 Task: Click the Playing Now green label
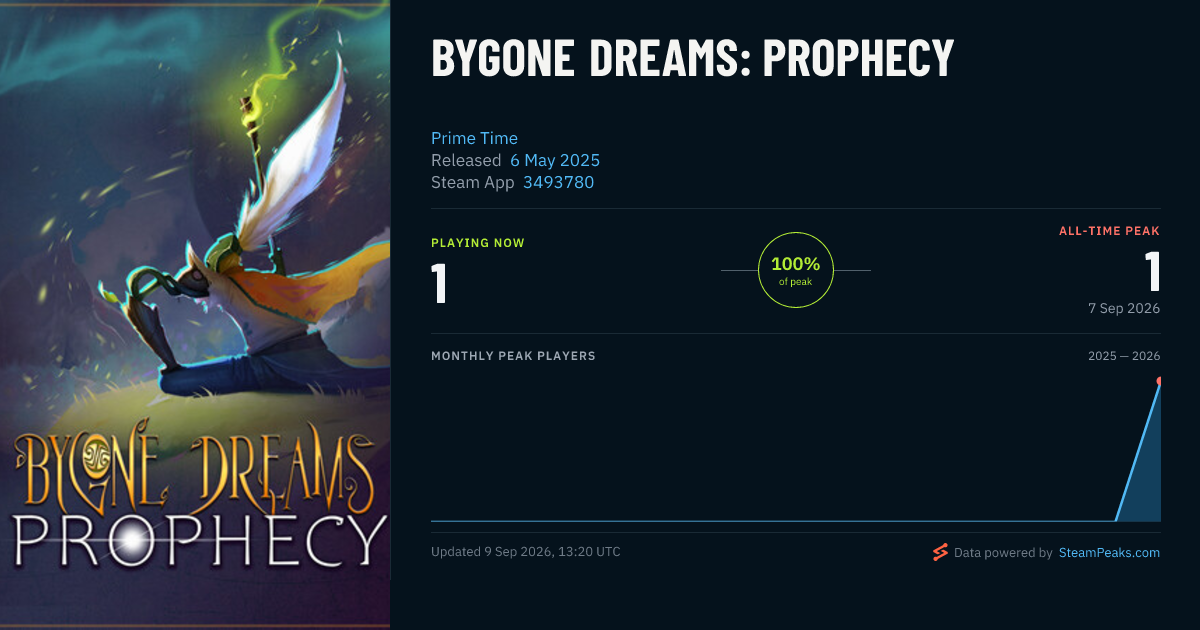(x=478, y=243)
